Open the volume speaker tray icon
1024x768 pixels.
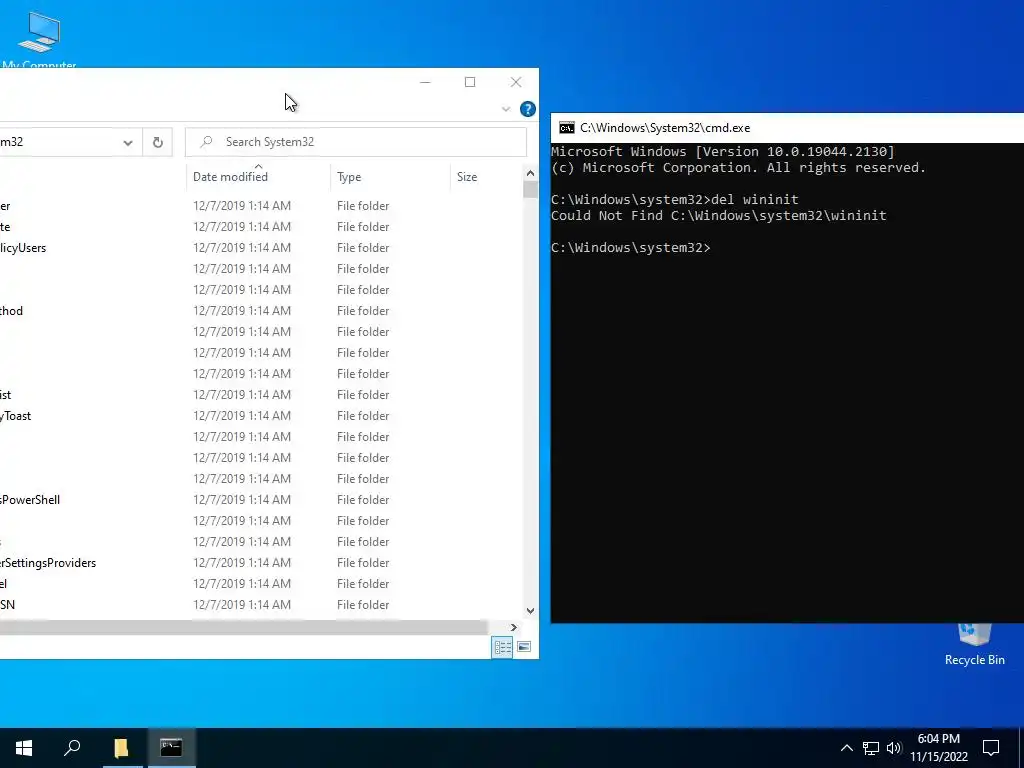894,748
